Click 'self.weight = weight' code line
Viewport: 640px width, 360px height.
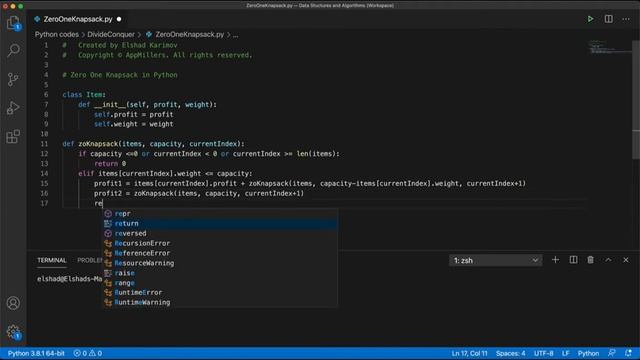pos(133,124)
